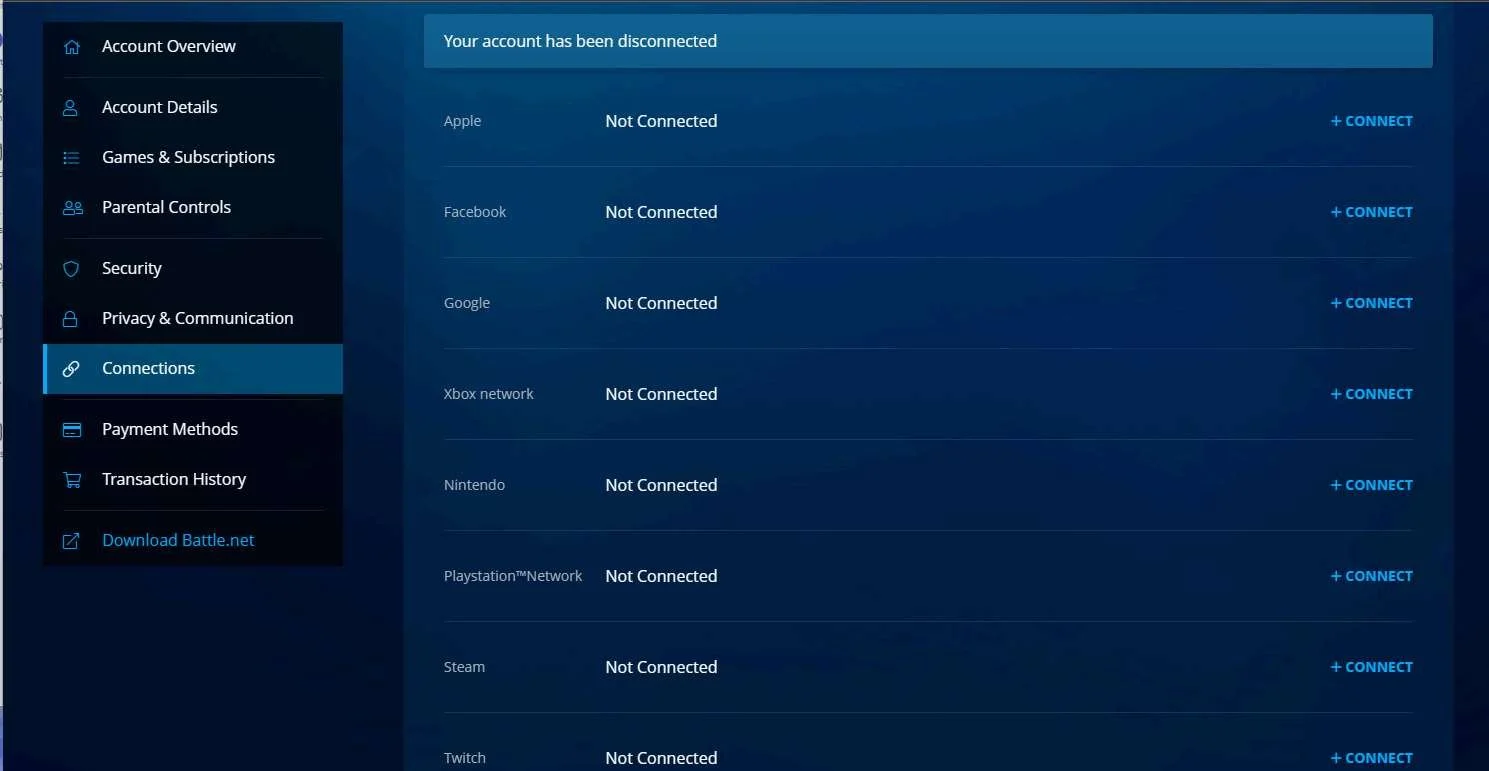
Task: Click Not Connected status in Xbox network row
Action: pyautogui.click(x=661, y=394)
